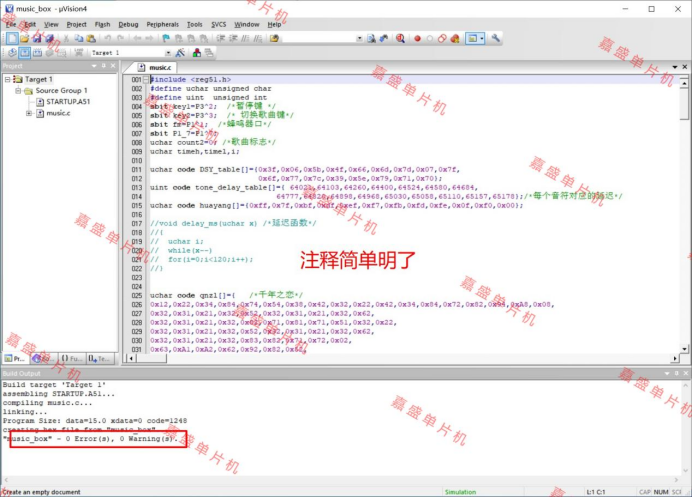692x498 pixels.
Task: Open the Help menu
Action: click(274, 24)
